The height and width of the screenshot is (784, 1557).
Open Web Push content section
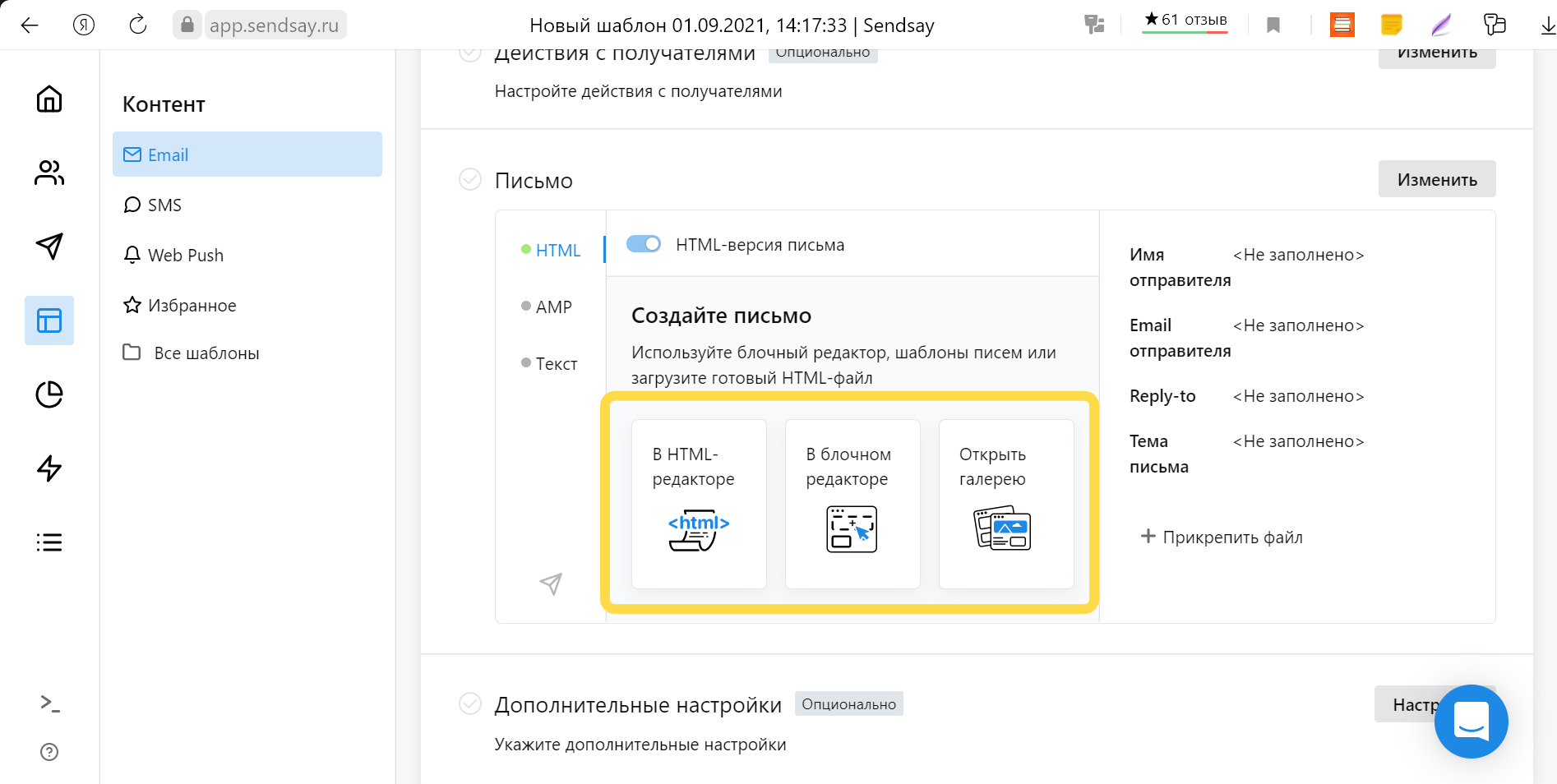point(185,256)
